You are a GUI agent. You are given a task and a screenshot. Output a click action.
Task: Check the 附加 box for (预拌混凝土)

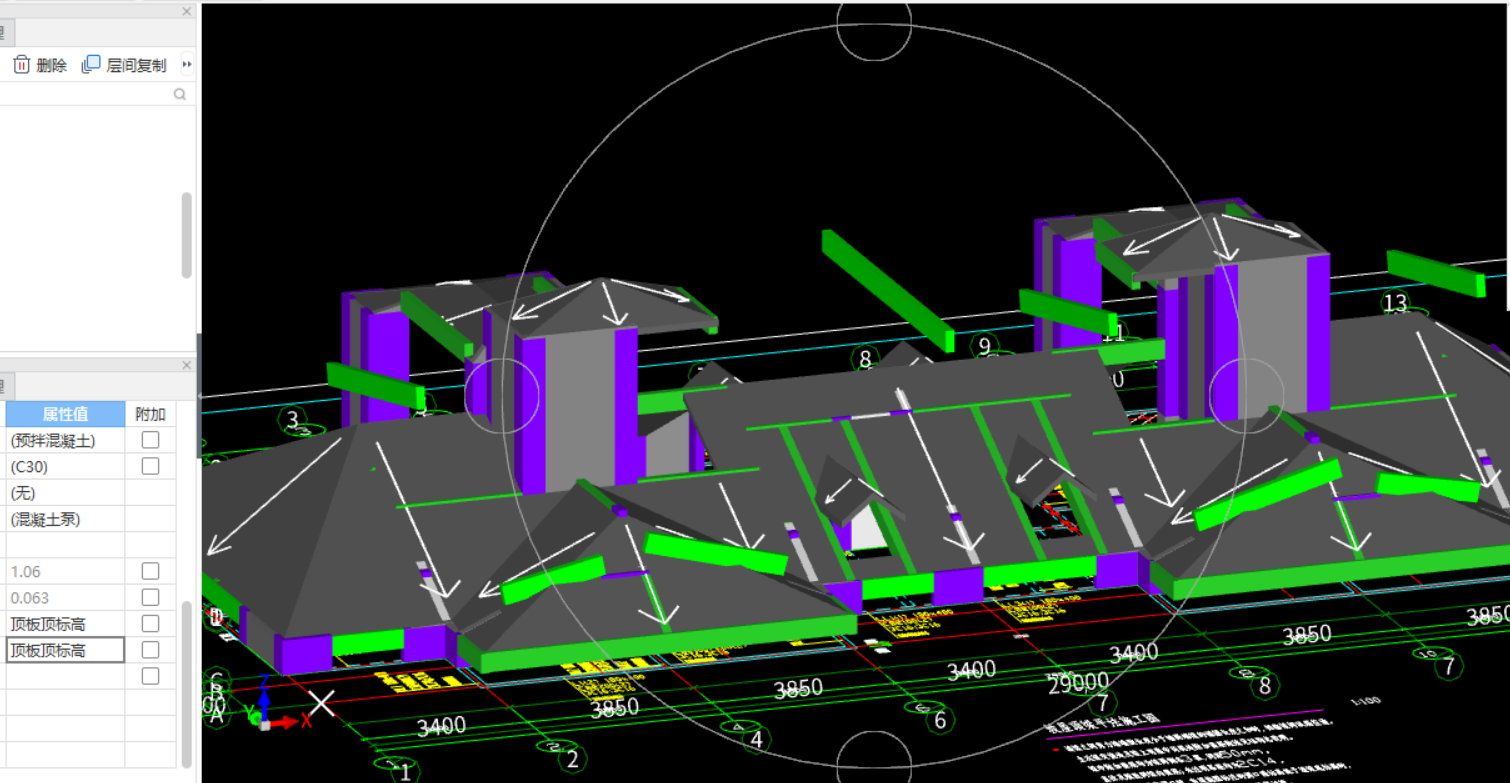point(150,440)
